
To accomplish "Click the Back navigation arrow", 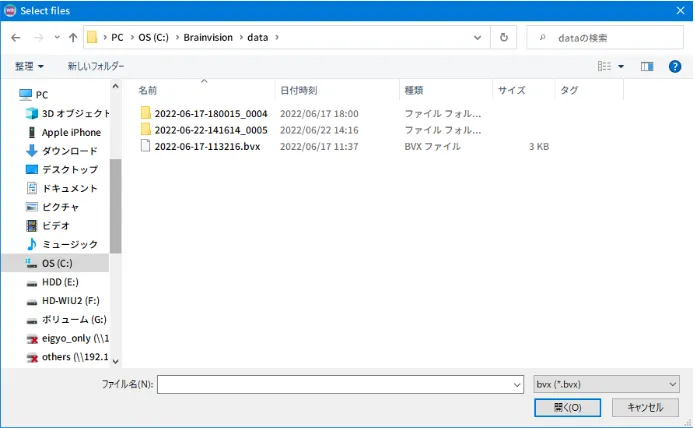I will coord(16,38).
